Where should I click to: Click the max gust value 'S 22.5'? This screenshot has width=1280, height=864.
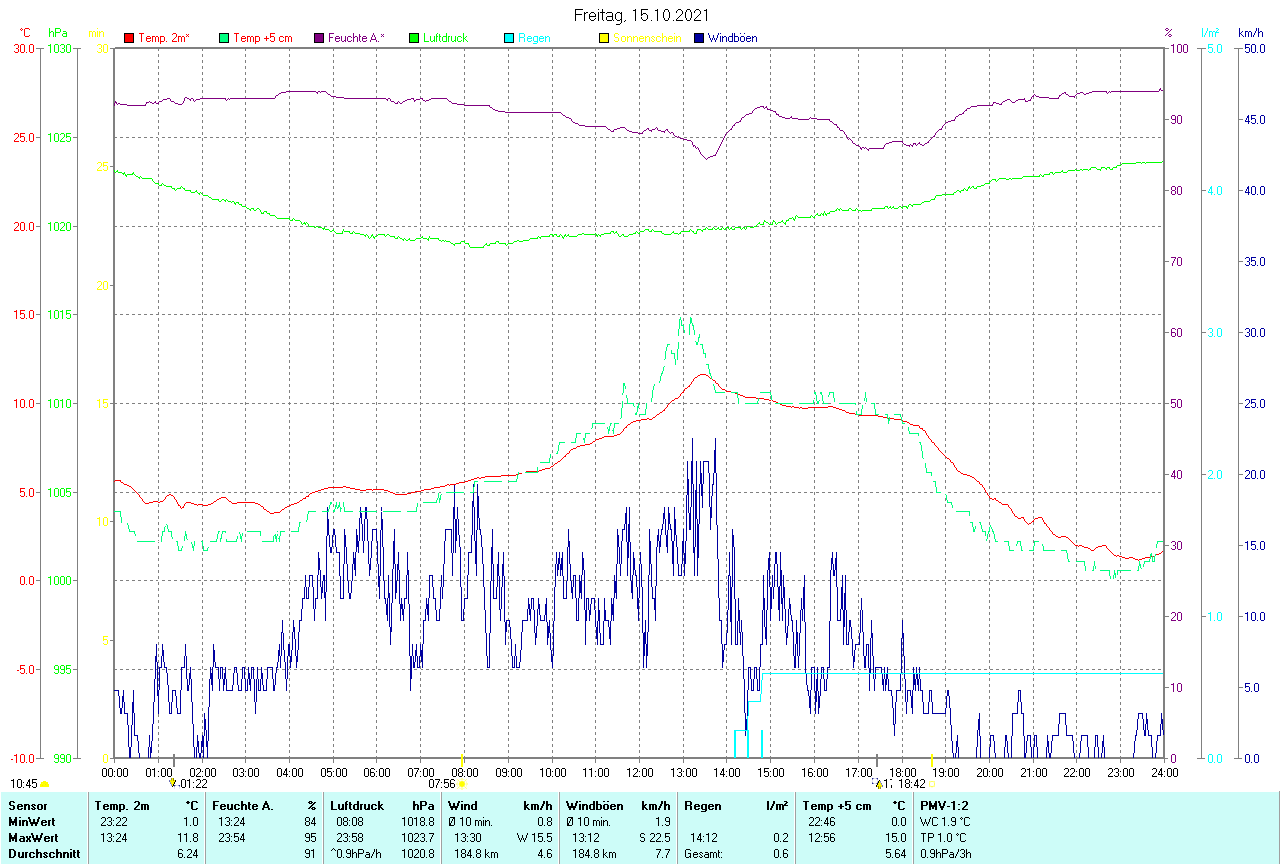(x=654, y=837)
